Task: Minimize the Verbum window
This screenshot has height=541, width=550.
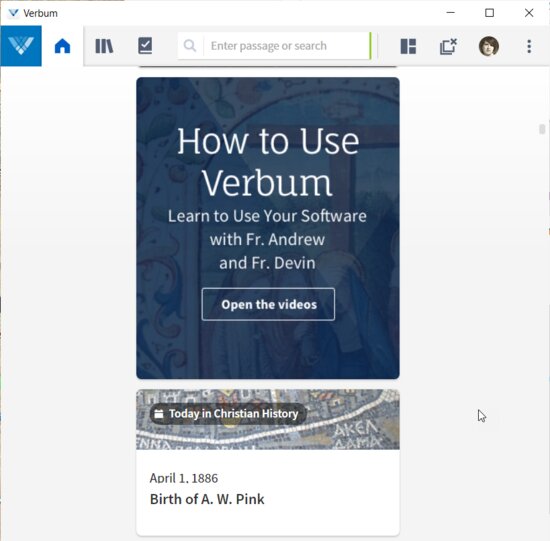Action: point(450,13)
